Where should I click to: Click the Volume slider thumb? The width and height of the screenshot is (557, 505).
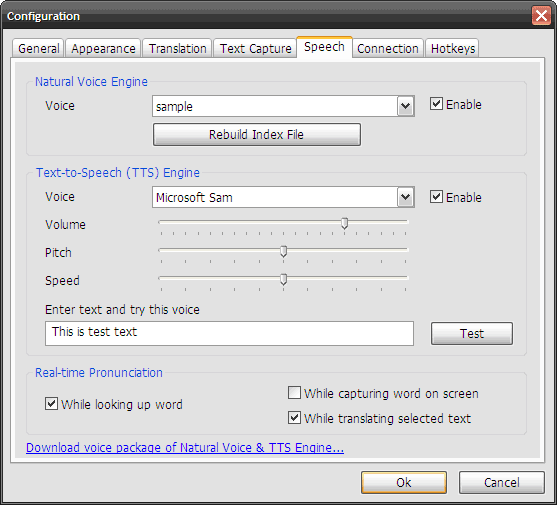pos(344,223)
